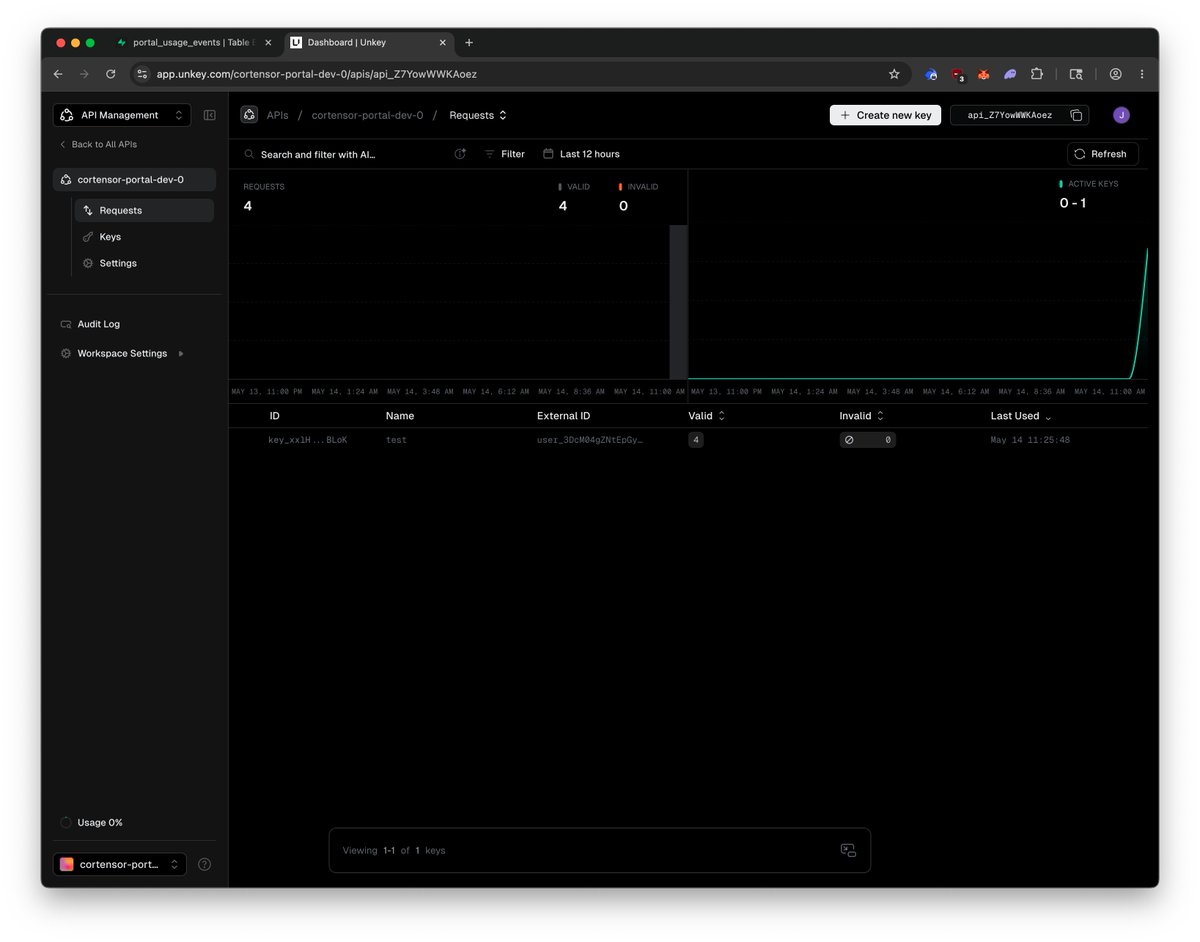This screenshot has width=1200, height=942.
Task: Copy the api_Z7YowWWKAoez ID
Action: pyautogui.click(x=1076, y=115)
